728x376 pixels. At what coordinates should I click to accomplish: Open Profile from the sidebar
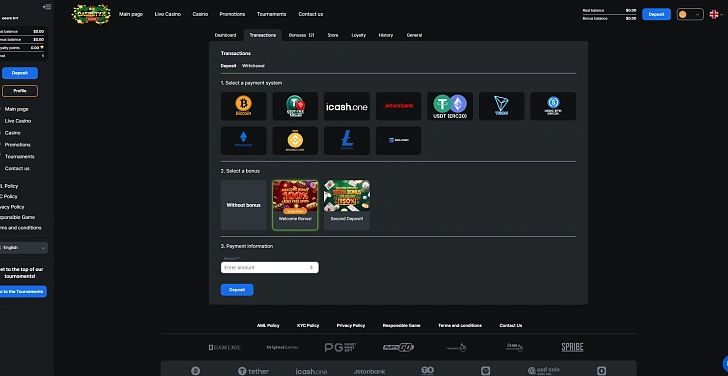click(x=20, y=91)
